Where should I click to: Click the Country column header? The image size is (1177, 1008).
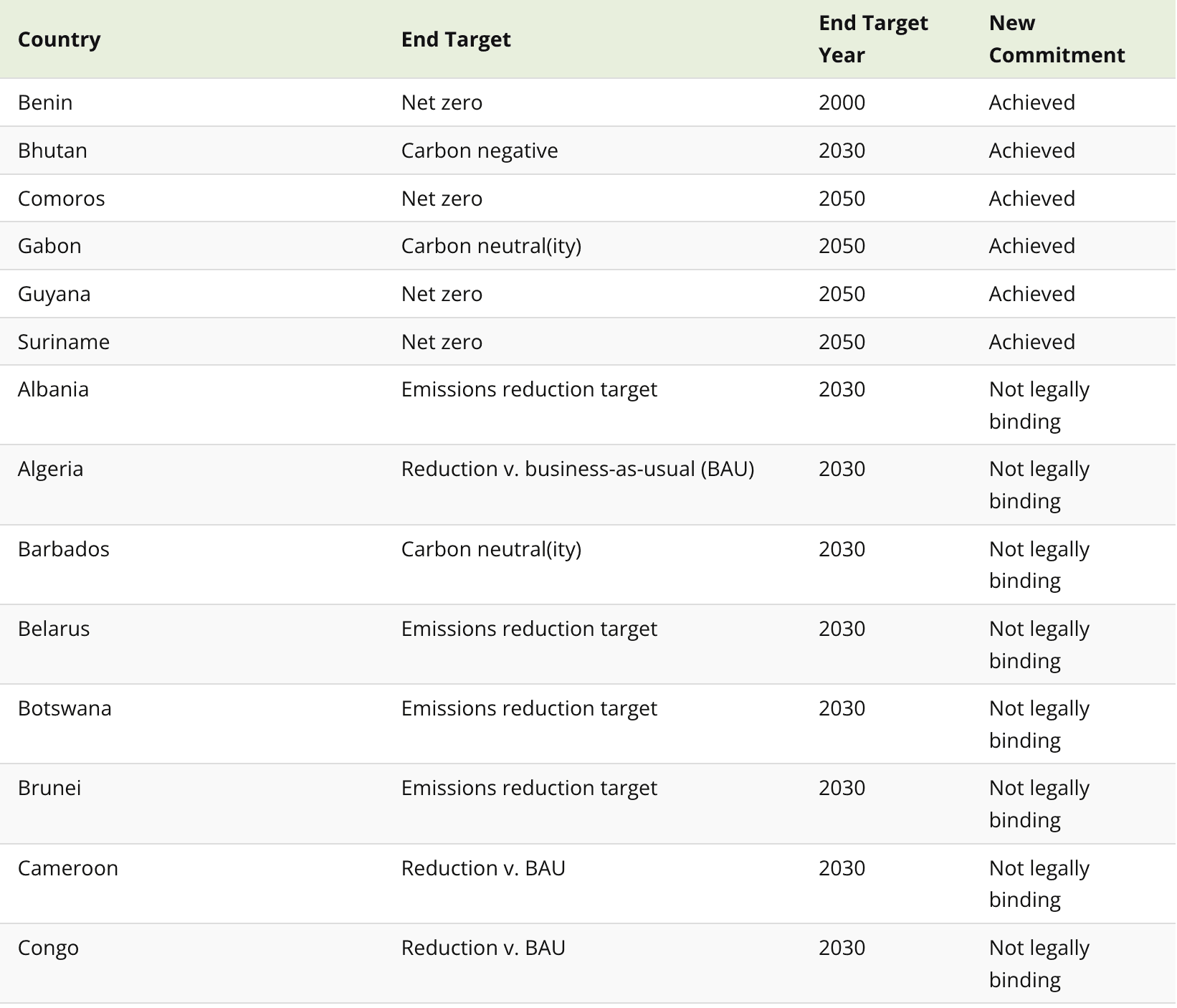59,39
